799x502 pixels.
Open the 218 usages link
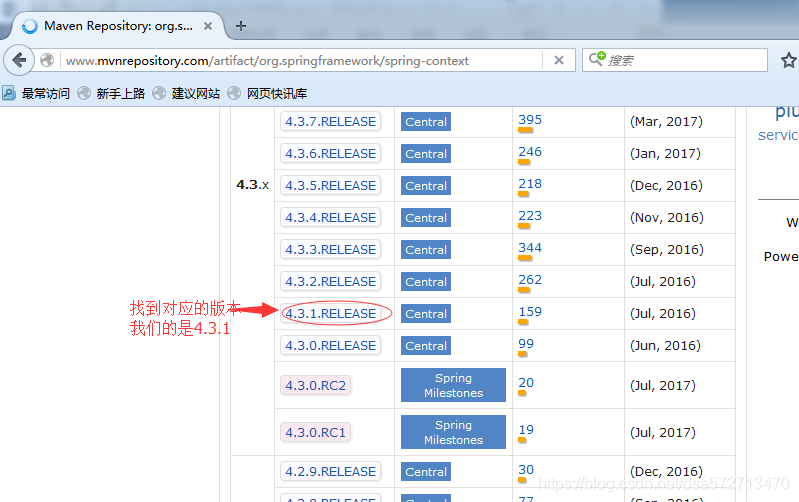tap(530, 184)
